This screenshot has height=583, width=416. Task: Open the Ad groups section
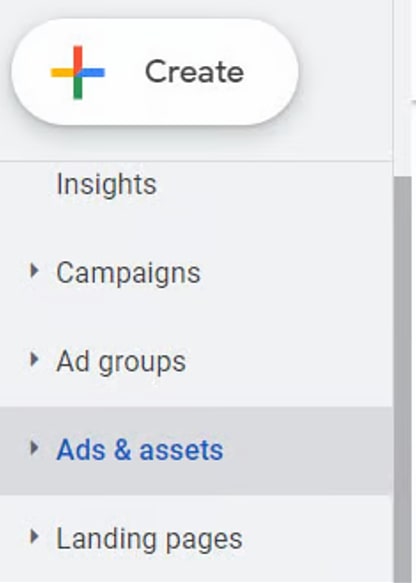[x=121, y=362]
